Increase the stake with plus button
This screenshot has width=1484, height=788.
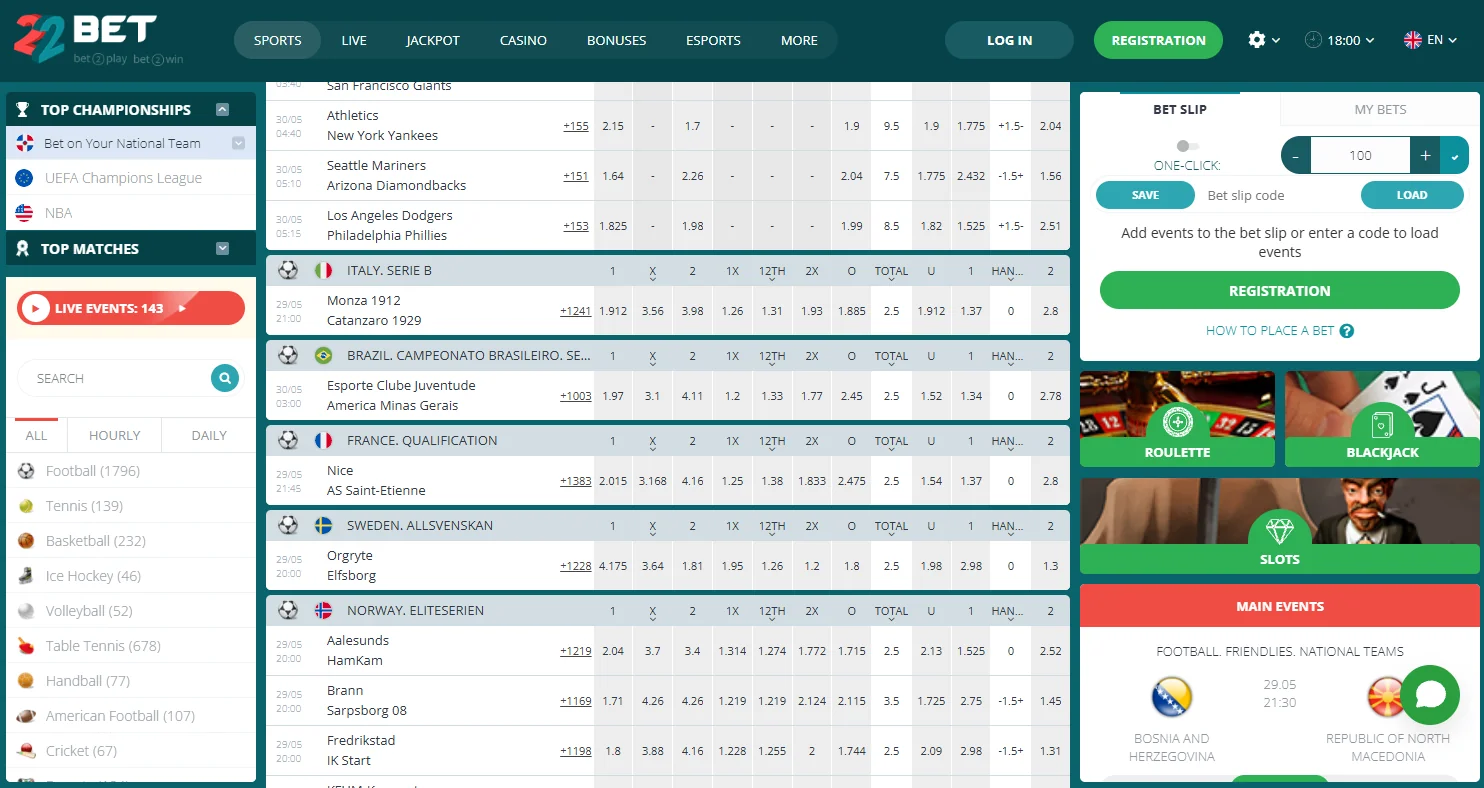[x=1425, y=156]
